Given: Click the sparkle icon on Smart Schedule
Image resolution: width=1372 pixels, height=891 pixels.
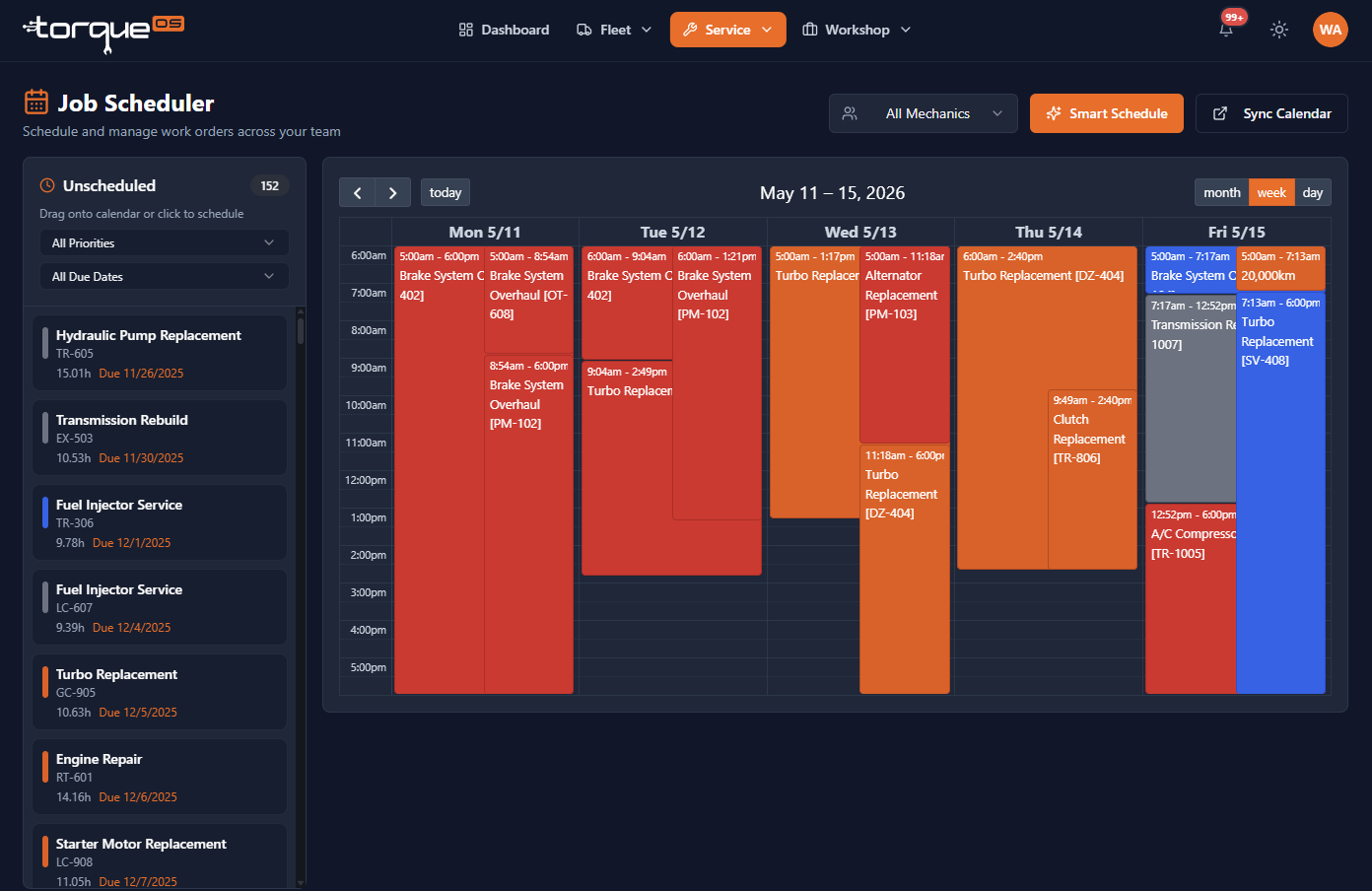Looking at the screenshot, I should (1054, 113).
